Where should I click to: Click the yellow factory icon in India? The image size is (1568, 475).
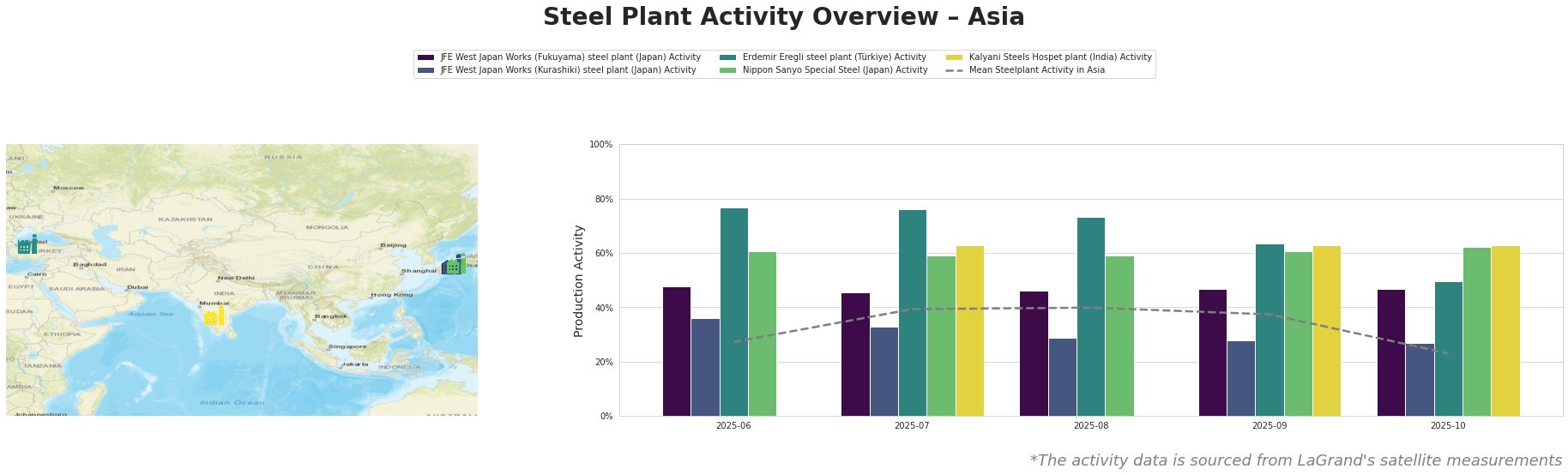pyautogui.click(x=214, y=317)
